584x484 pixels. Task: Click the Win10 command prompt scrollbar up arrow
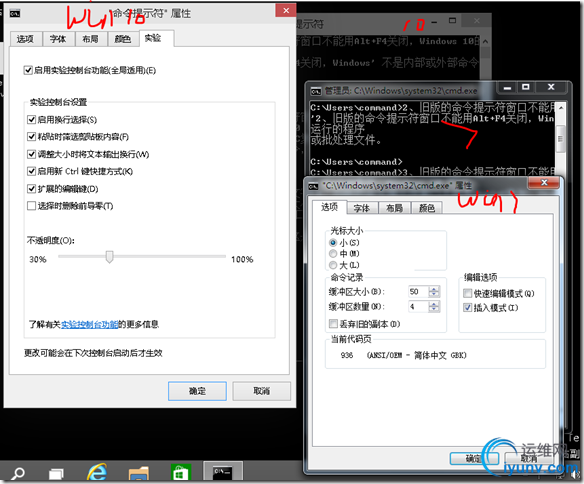pos(485,41)
